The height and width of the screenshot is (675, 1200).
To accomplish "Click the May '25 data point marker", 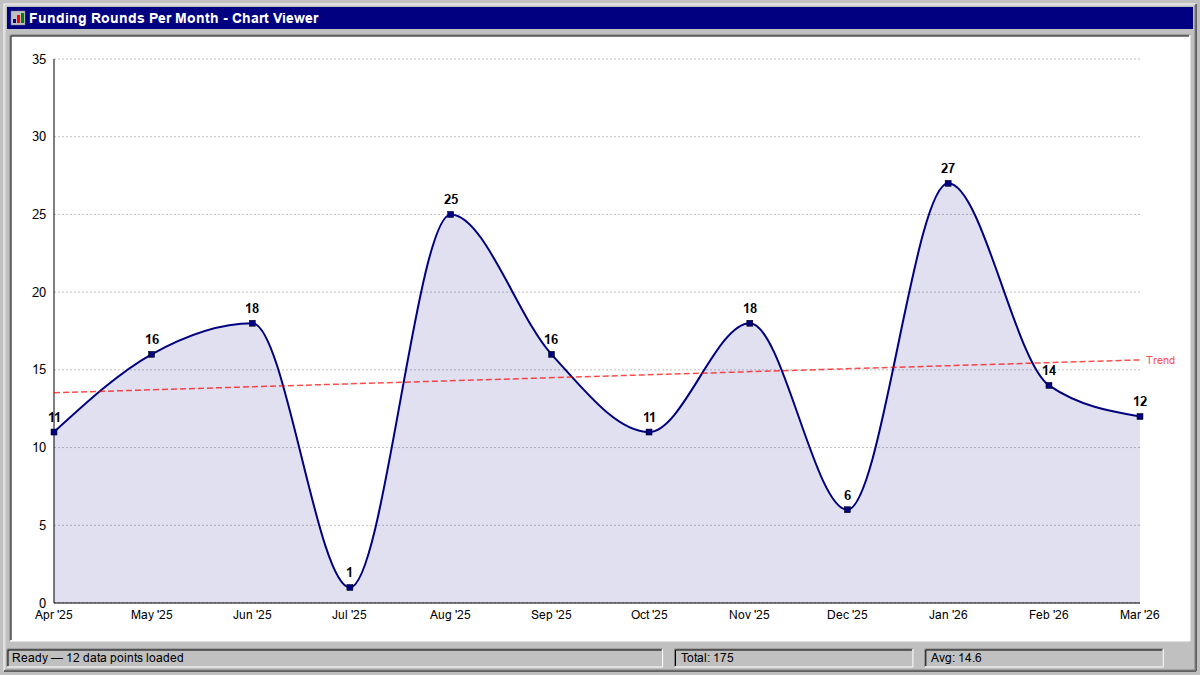I will 152,354.
